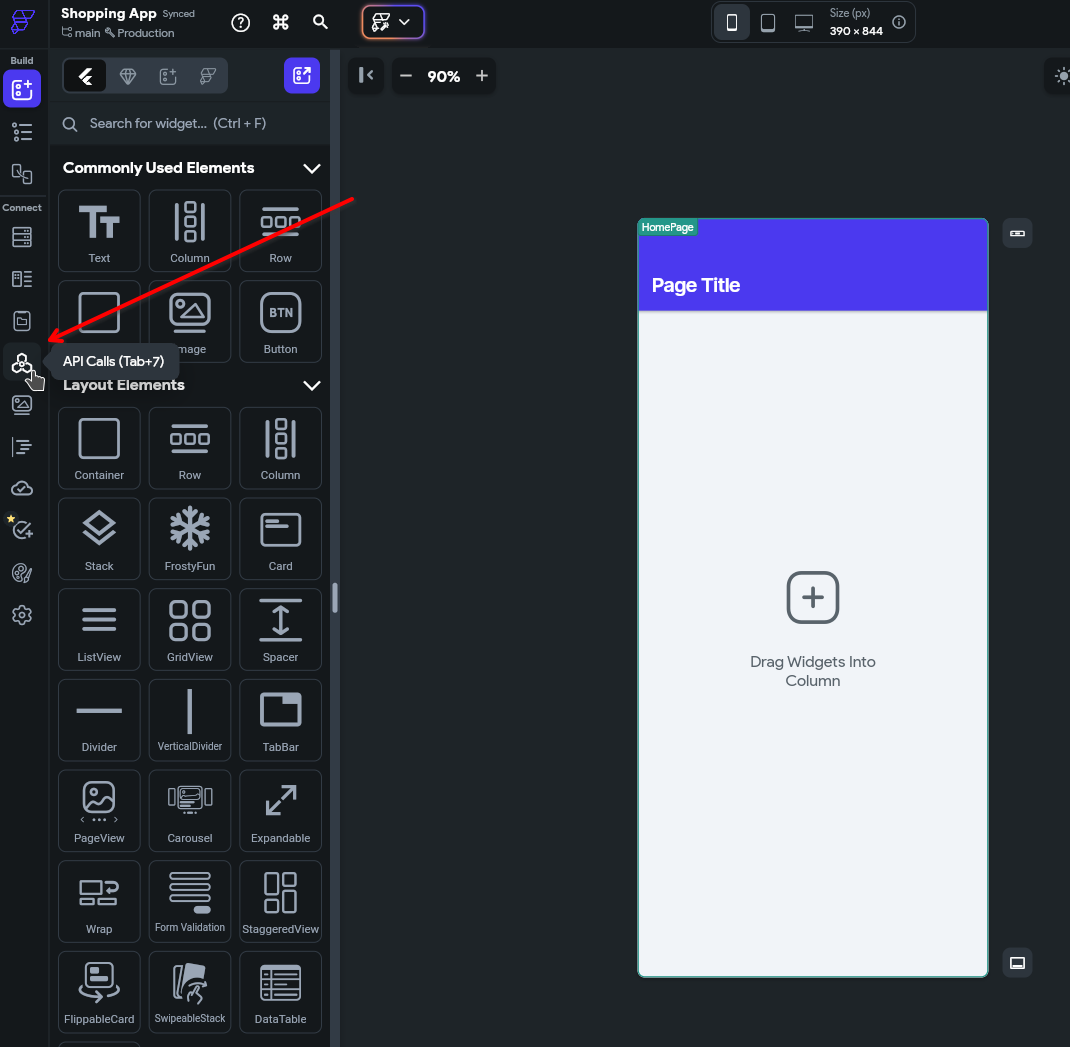Image resolution: width=1070 pixels, height=1047 pixels.
Task: Click the canvas size info icon
Action: click(899, 22)
